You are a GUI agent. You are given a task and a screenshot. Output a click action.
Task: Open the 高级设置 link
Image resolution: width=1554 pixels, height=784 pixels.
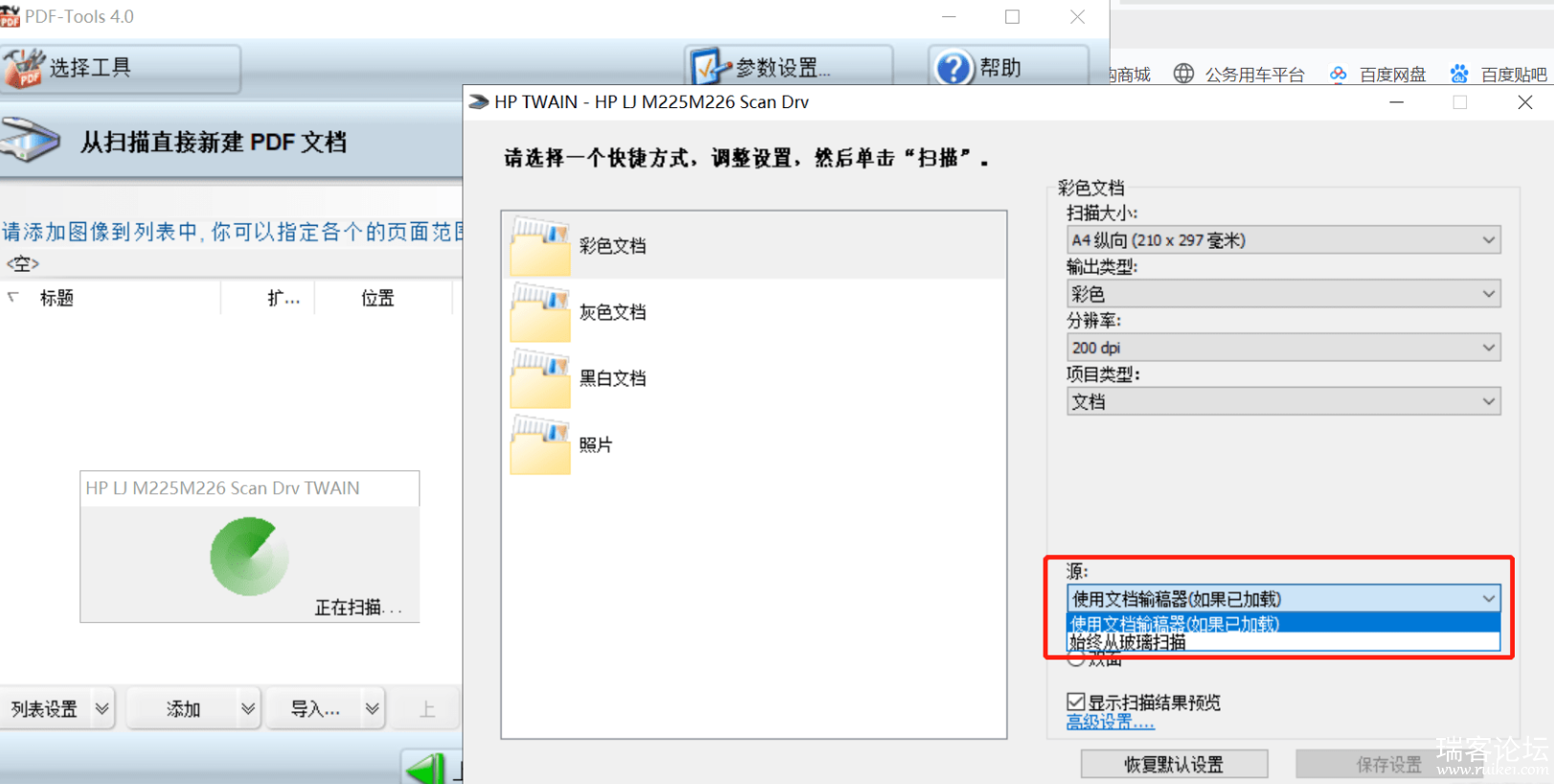coord(1111,723)
